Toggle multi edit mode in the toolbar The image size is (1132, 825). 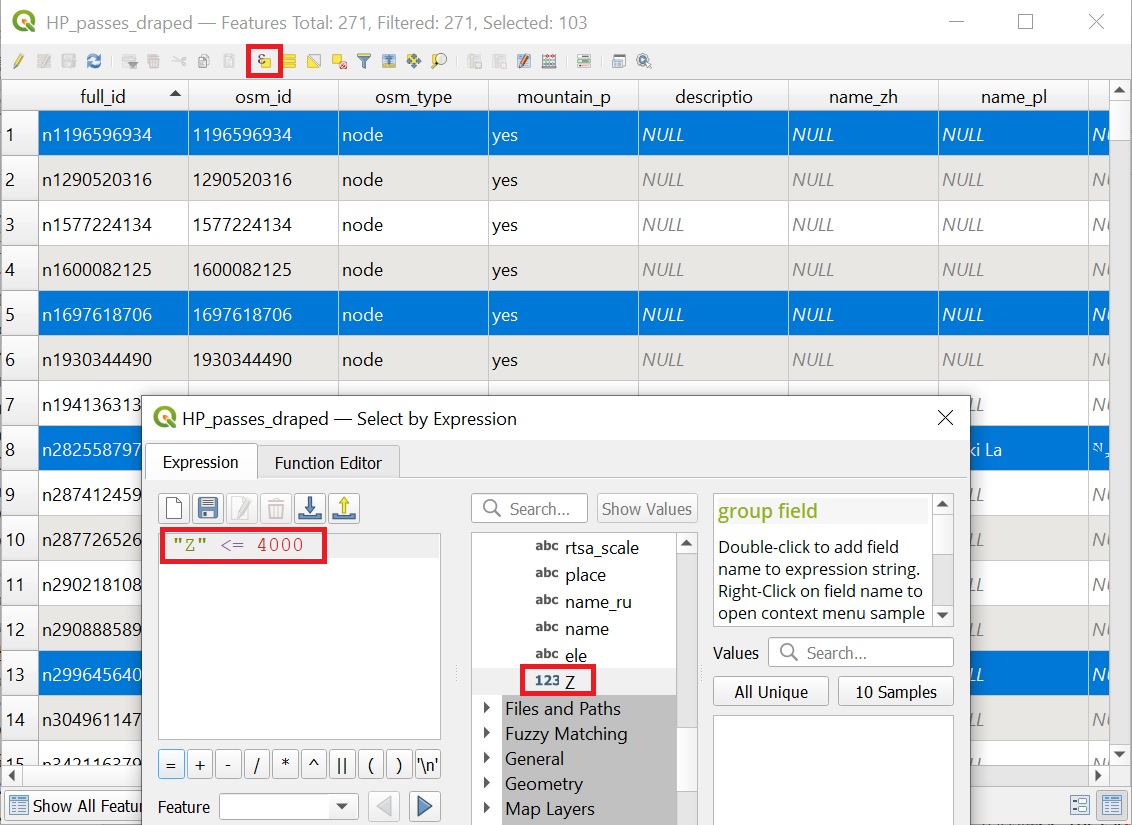click(x=44, y=61)
